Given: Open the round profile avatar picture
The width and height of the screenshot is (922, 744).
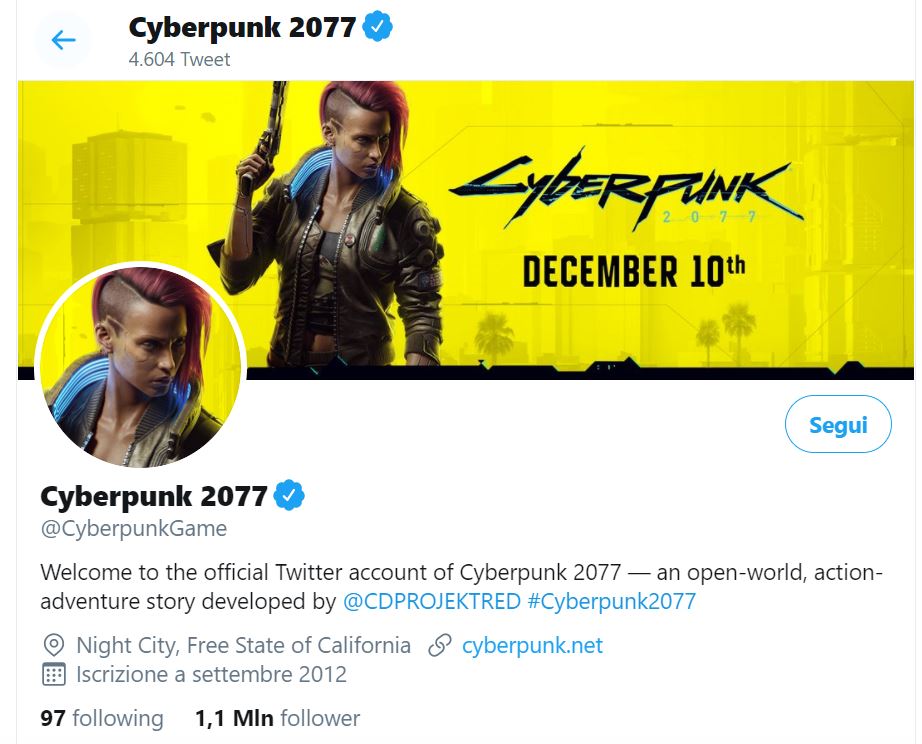Looking at the screenshot, I should click(140, 367).
